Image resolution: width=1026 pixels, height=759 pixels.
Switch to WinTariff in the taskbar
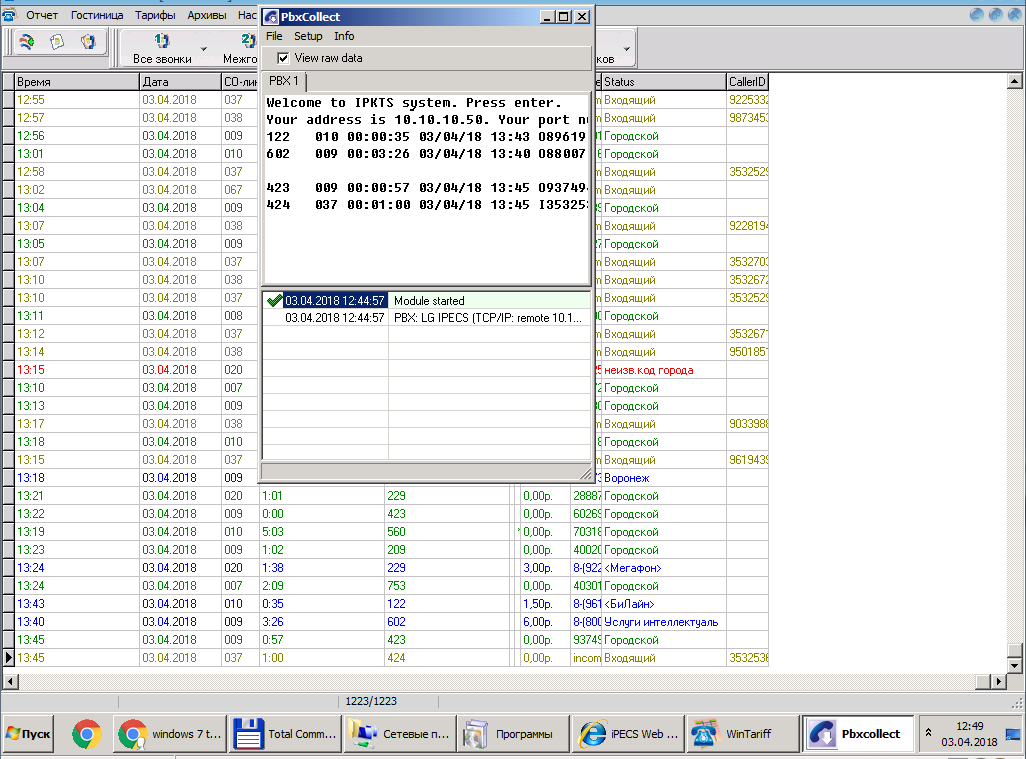[742, 734]
